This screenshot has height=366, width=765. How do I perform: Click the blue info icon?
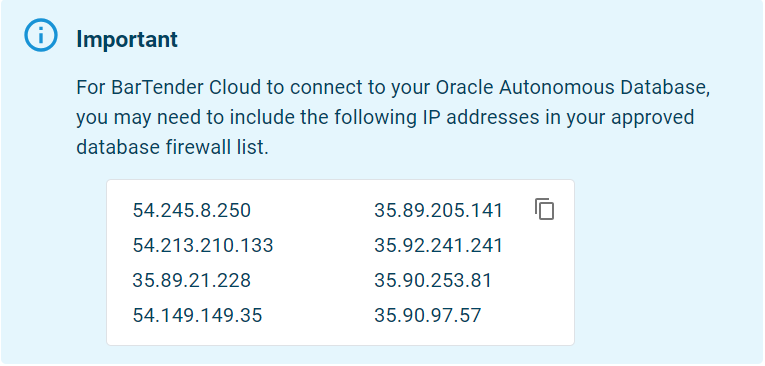41,35
